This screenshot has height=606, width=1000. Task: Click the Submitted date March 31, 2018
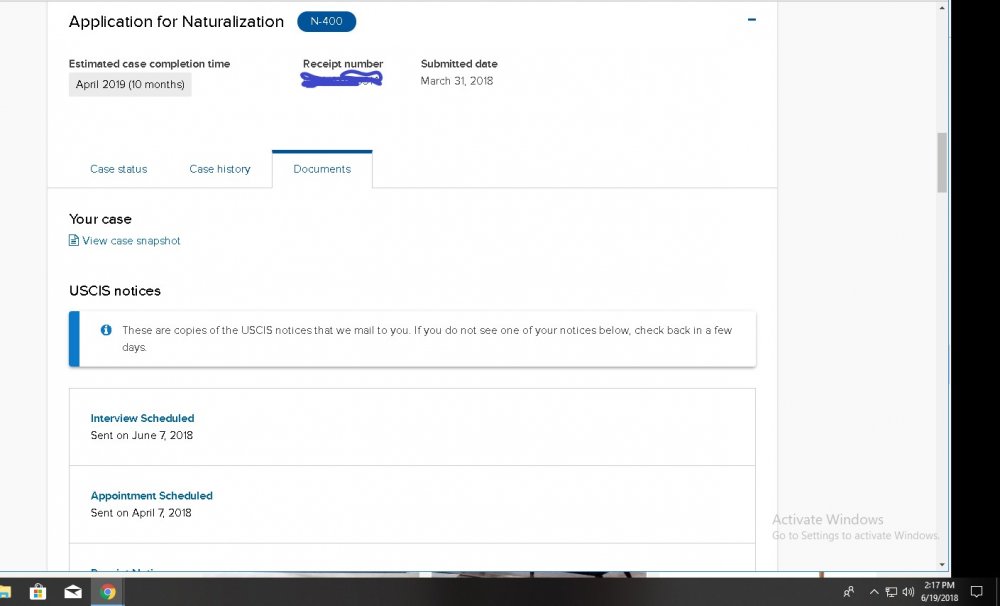pos(457,81)
